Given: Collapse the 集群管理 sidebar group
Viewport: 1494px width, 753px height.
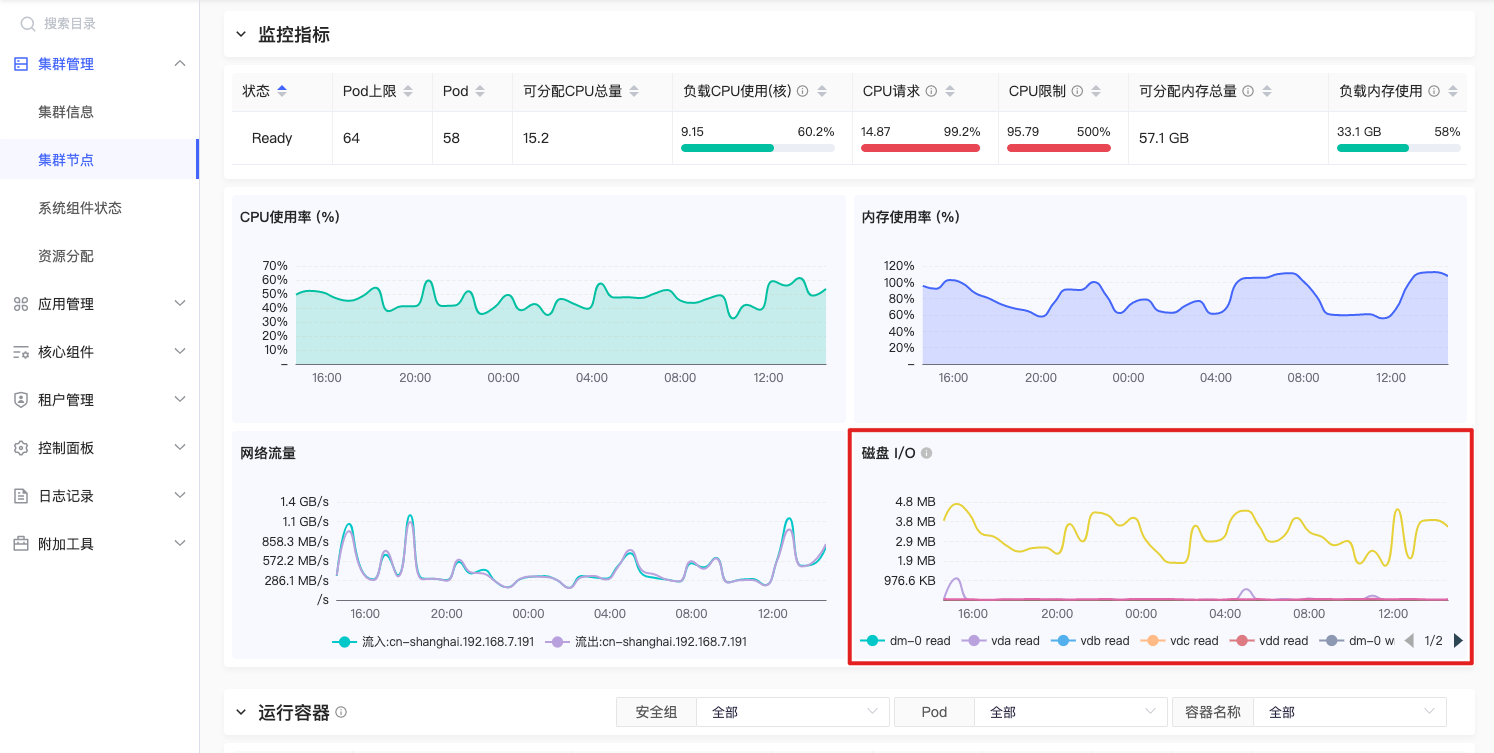Looking at the screenshot, I should (x=180, y=64).
